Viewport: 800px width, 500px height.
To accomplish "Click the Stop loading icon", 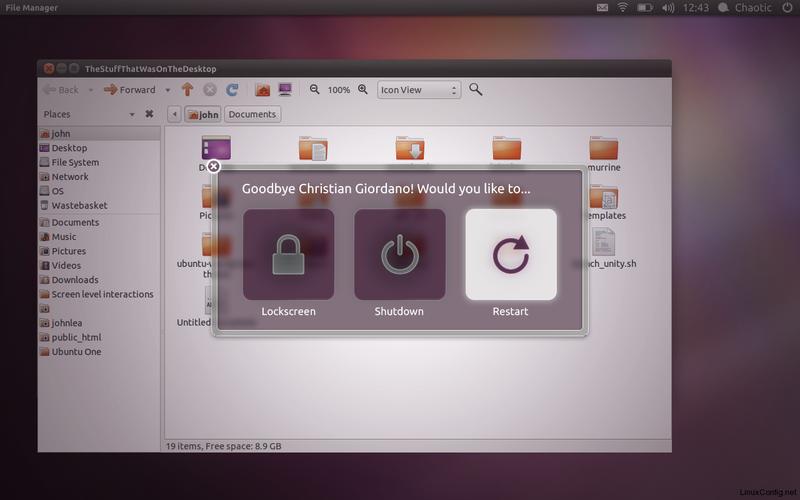I will click(x=210, y=90).
